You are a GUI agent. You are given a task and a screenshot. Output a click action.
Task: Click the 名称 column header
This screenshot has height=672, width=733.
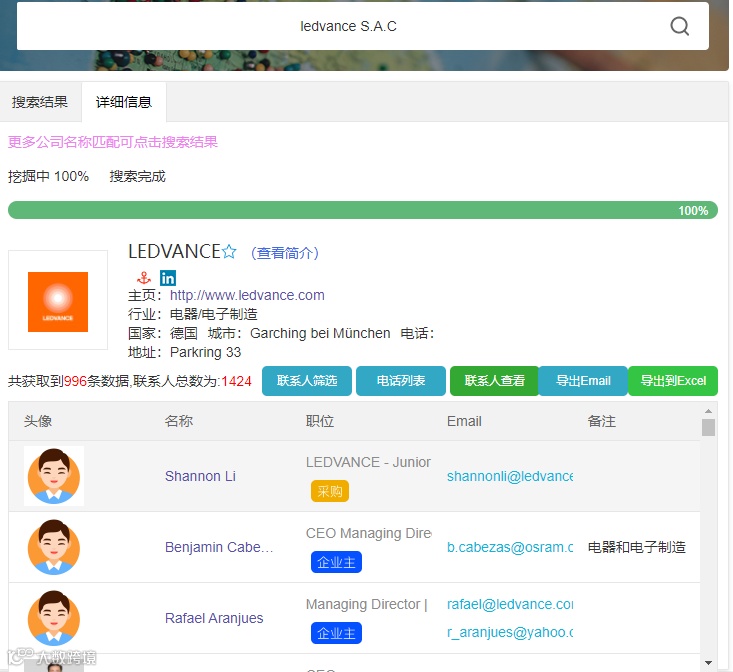pyautogui.click(x=179, y=421)
